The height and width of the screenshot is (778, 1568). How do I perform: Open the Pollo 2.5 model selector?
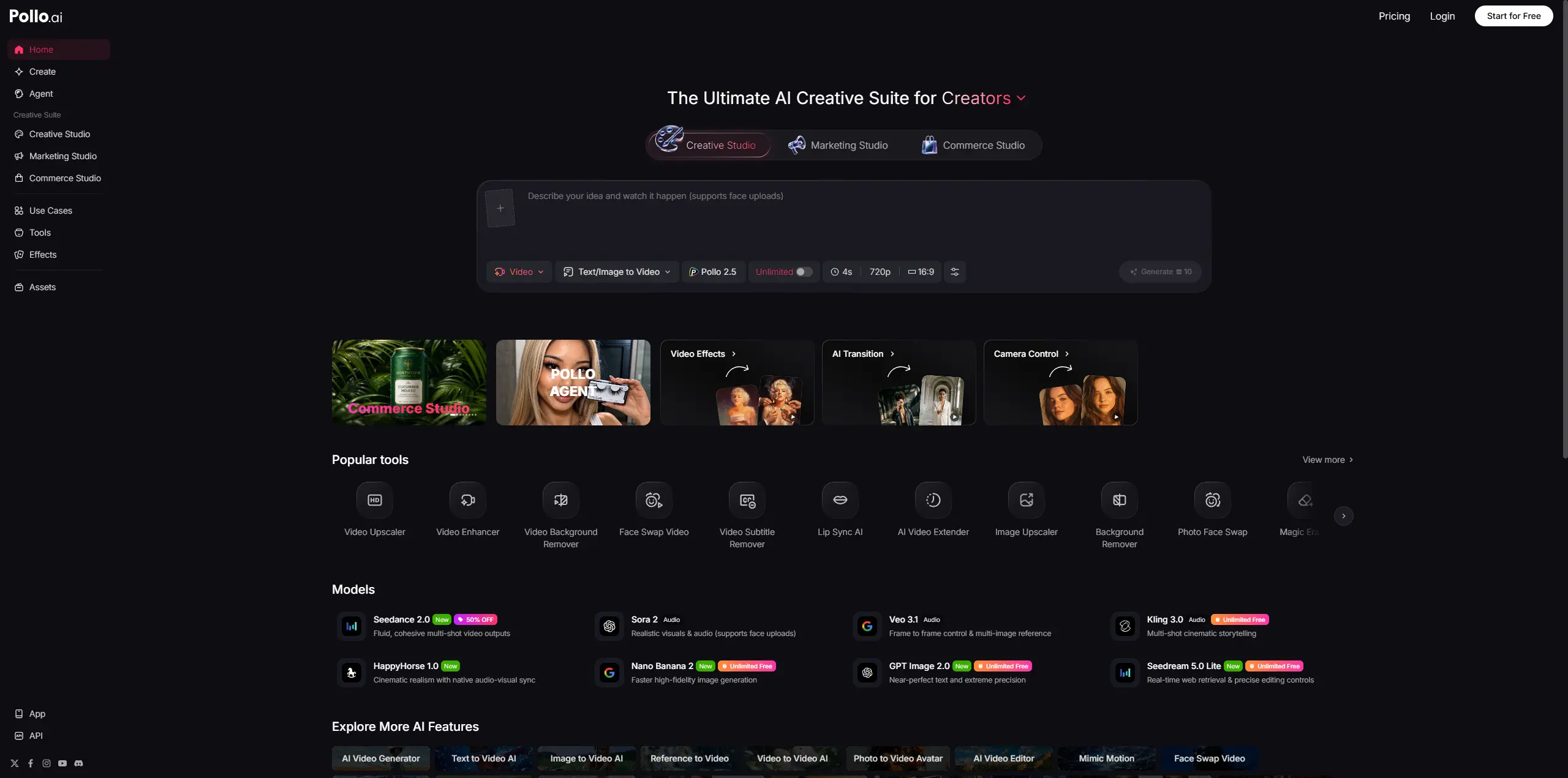point(713,272)
